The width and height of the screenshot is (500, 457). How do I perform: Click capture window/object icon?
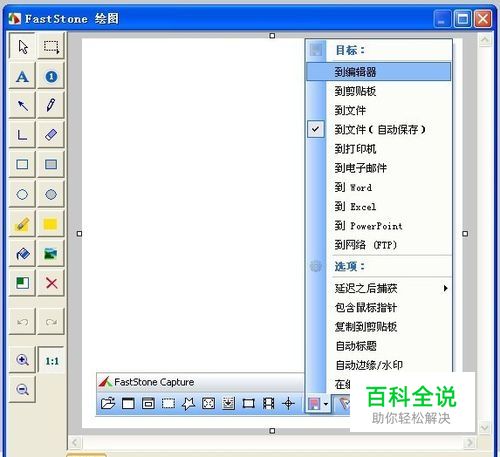[x=148, y=403]
